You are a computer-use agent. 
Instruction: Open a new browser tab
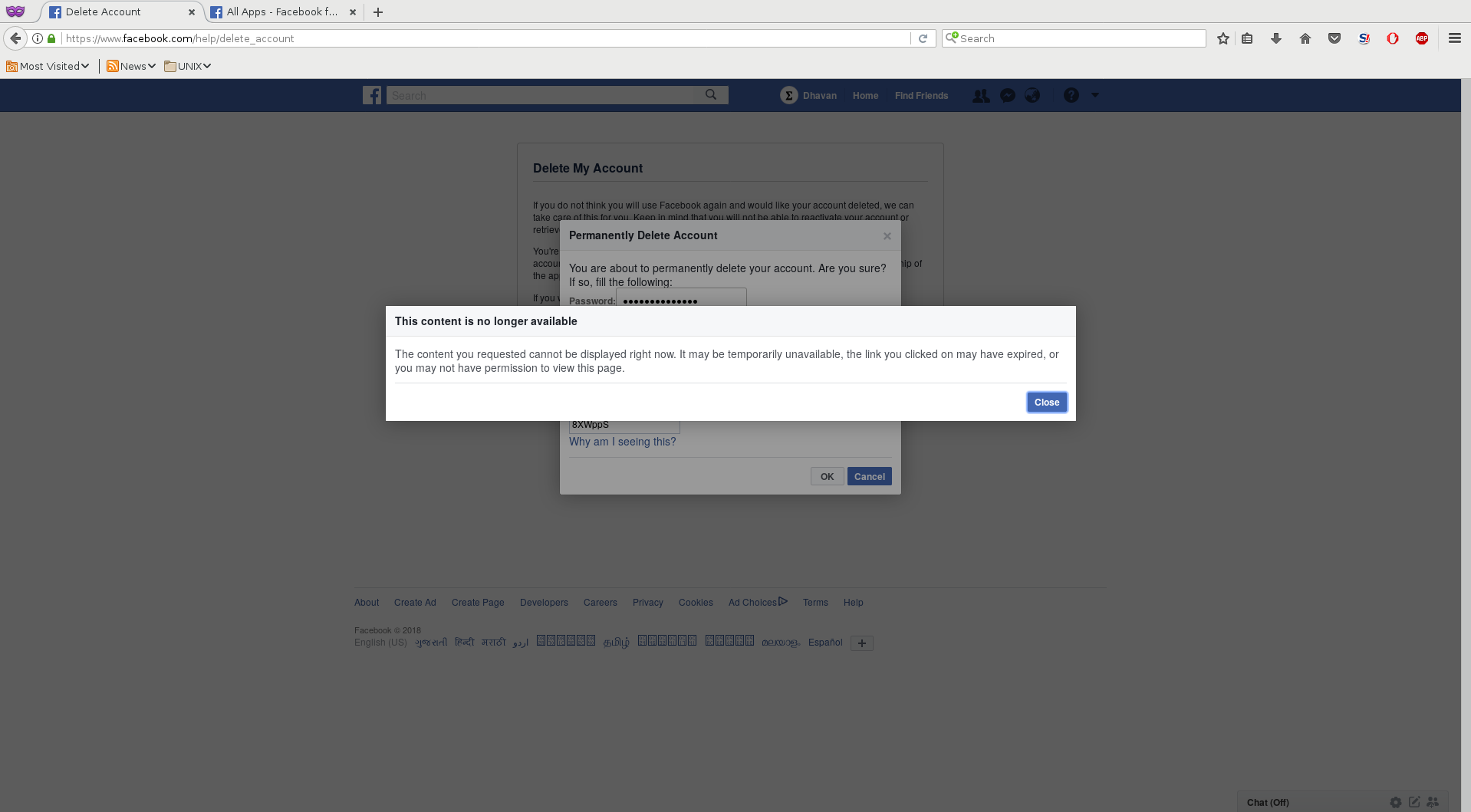[378, 12]
